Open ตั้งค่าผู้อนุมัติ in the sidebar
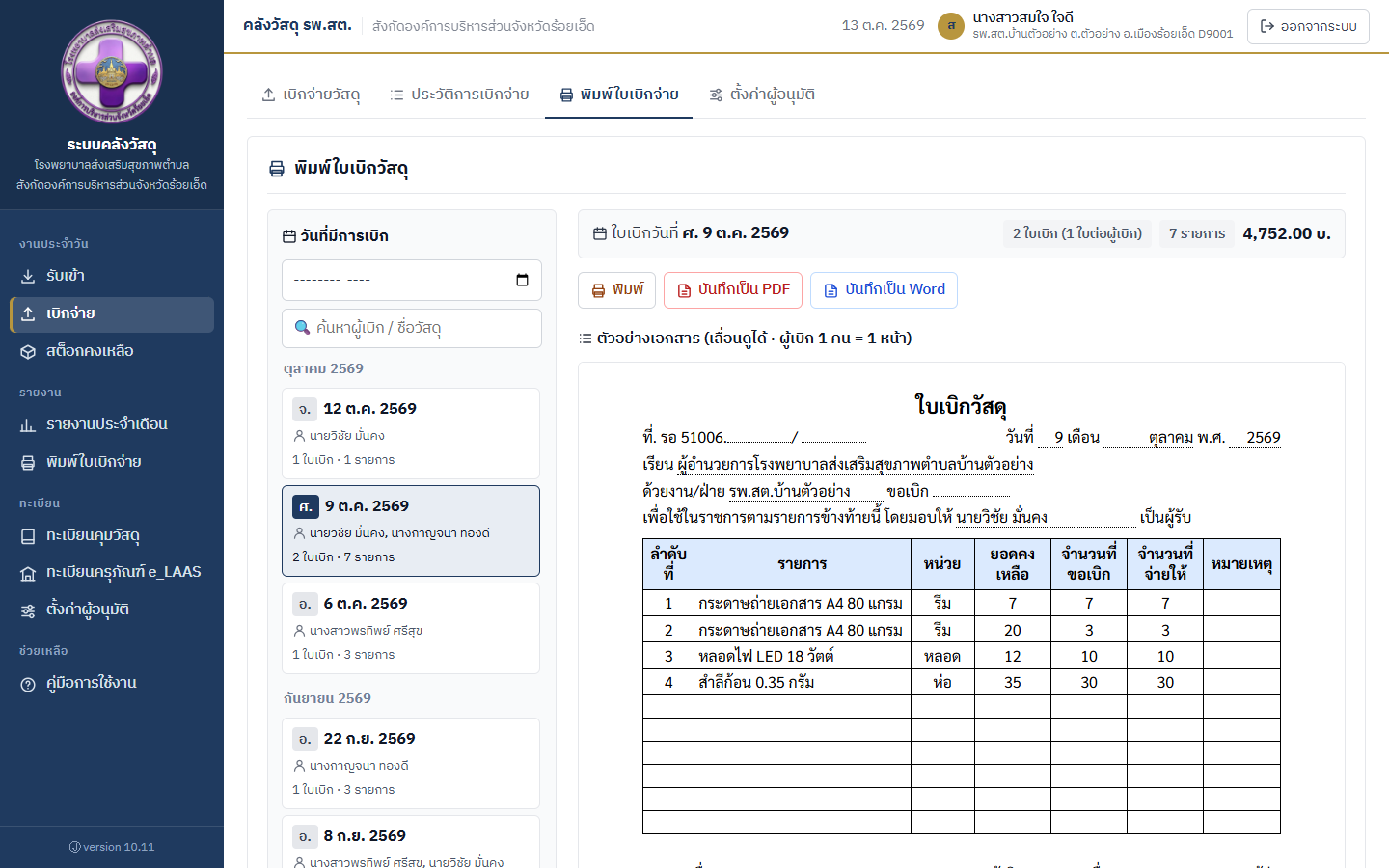 (x=112, y=610)
